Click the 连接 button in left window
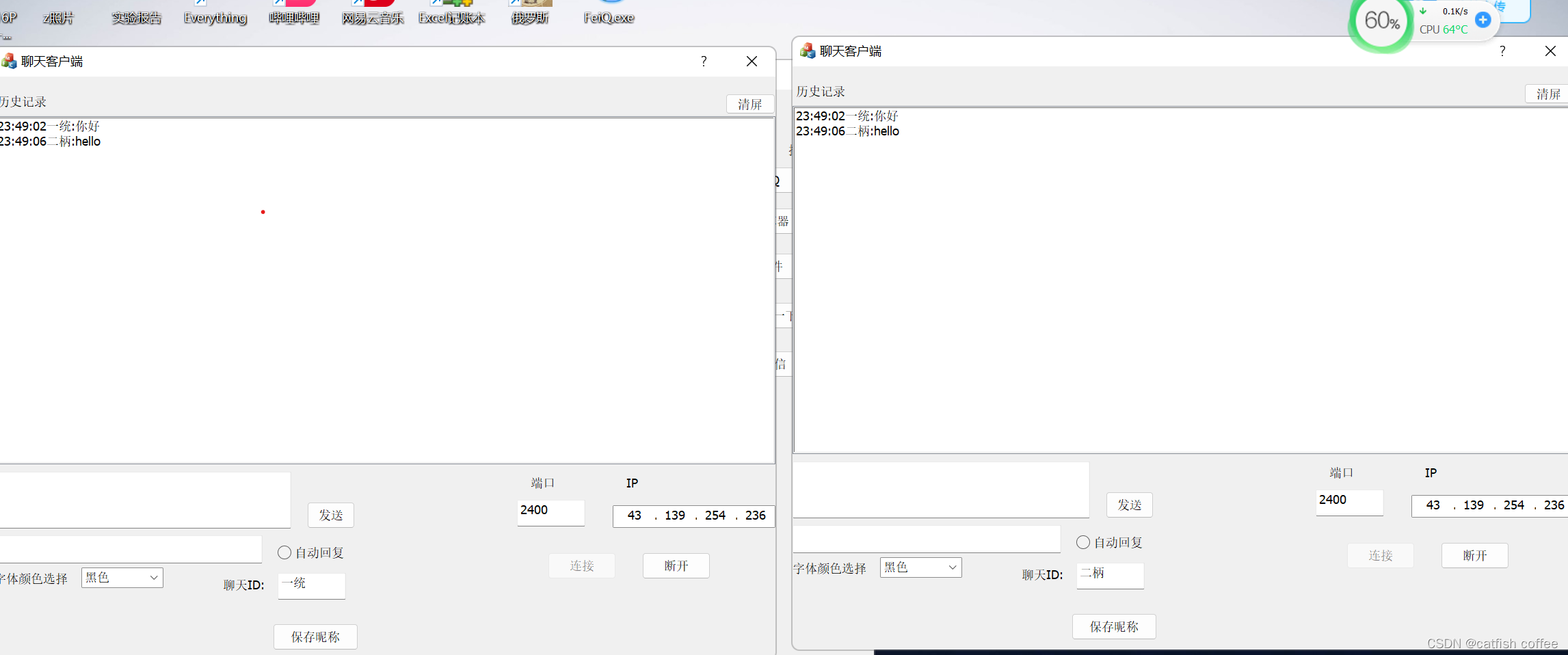Viewport: 1568px width, 655px height. 582,565
